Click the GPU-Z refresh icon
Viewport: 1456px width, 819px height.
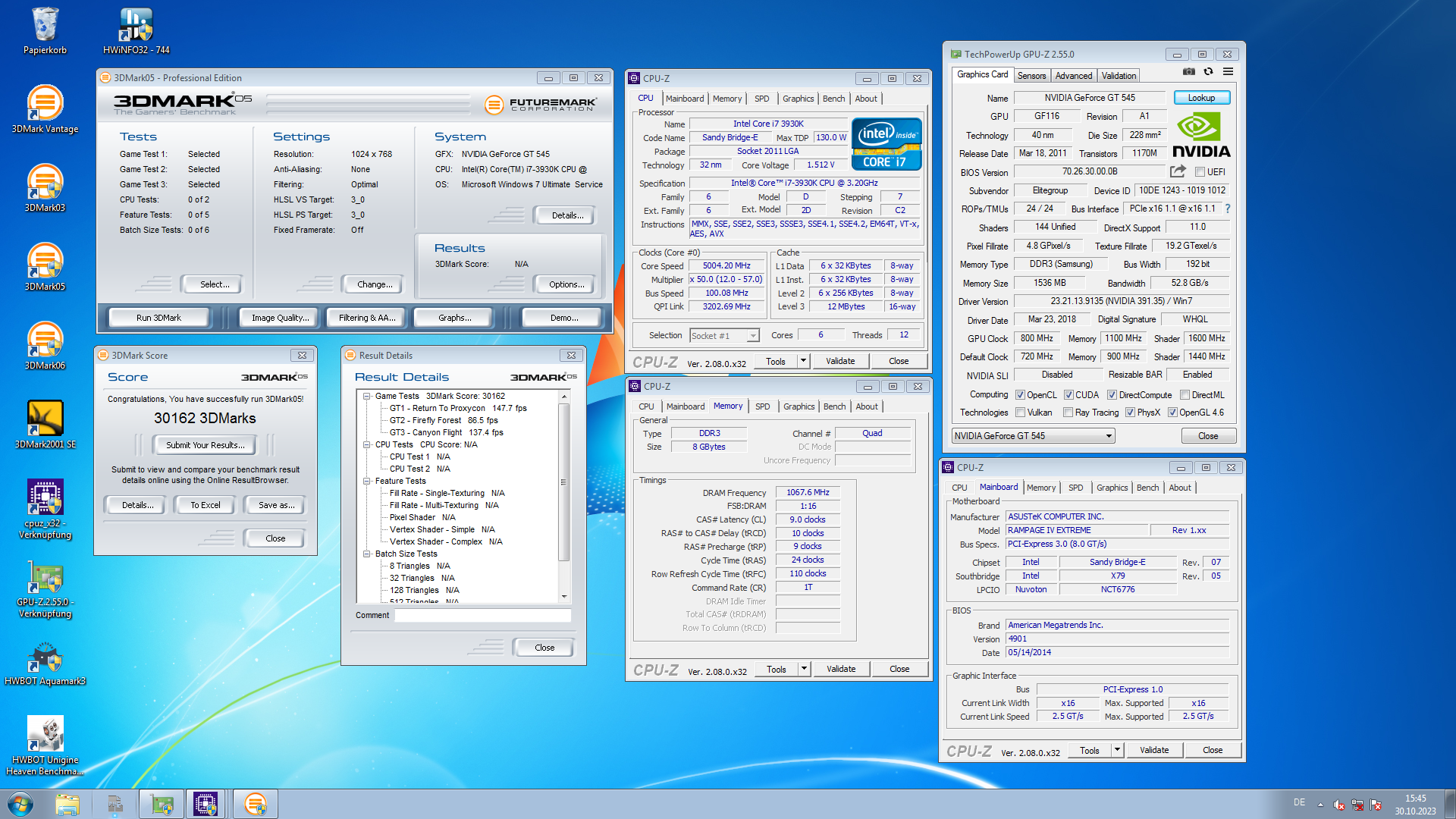[1209, 72]
